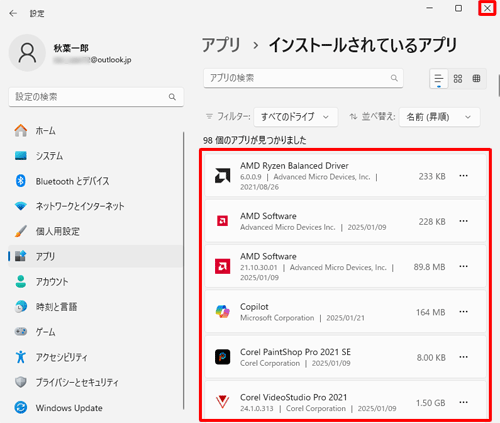Screen dimensions: 500x423
Task: Click the インストールされているアプリ heading
Action: point(363,45)
